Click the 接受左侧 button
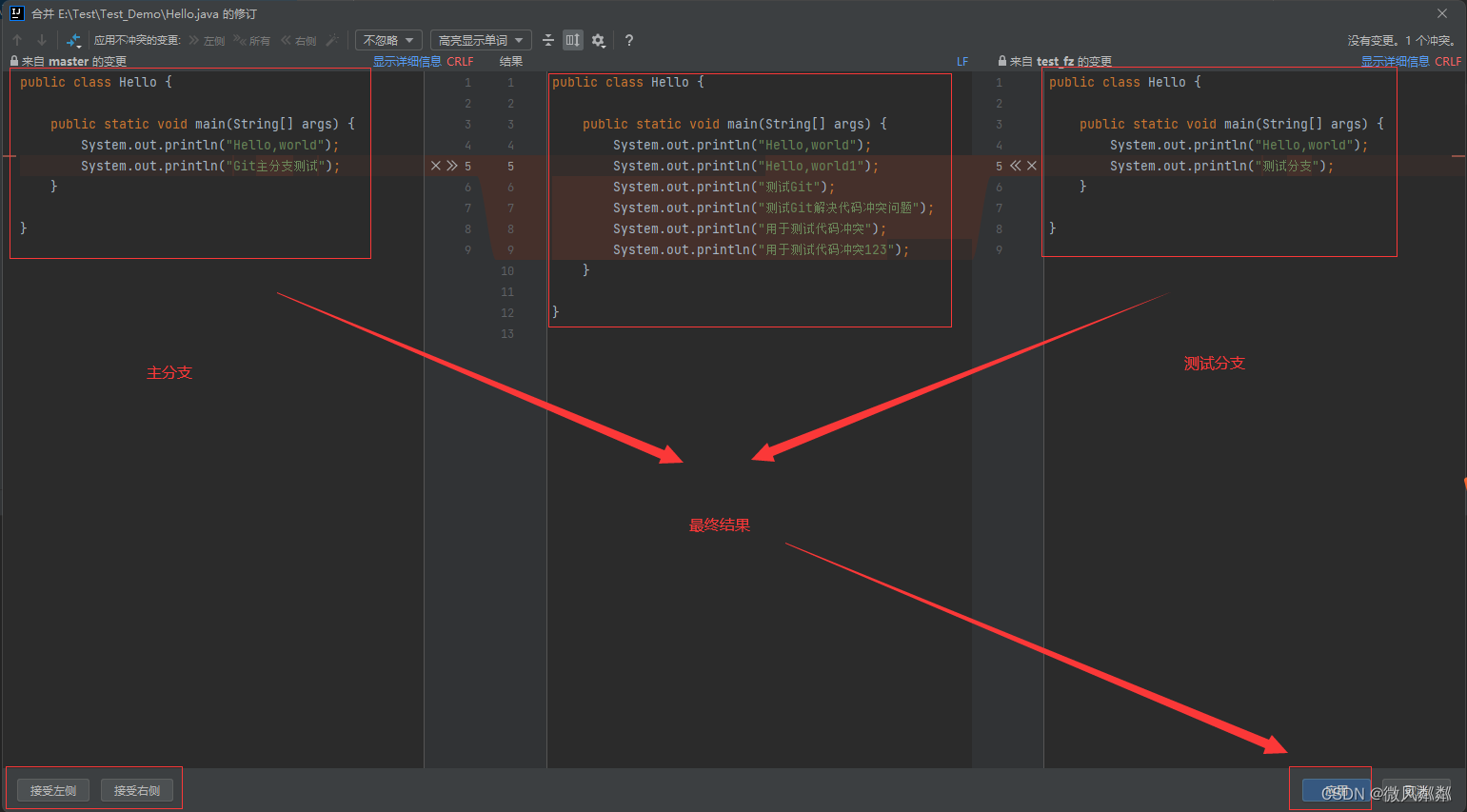The image size is (1467, 812). pyautogui.click(x=53, y=790)
